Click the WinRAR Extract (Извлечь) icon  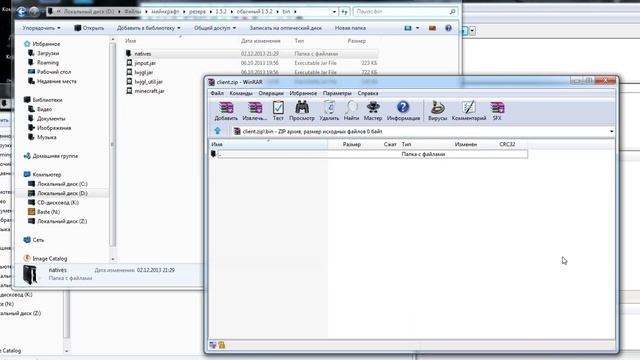tap(254, 111)
